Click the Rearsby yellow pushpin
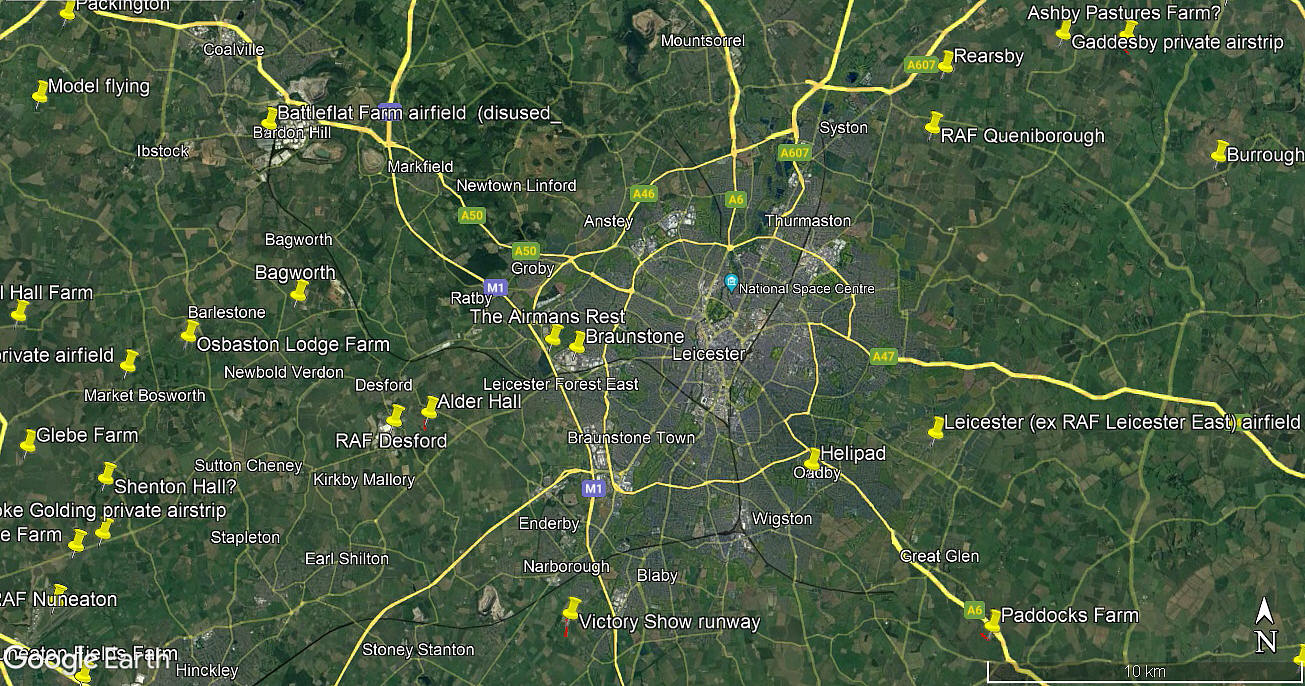1305x686 pixels. 946,62
